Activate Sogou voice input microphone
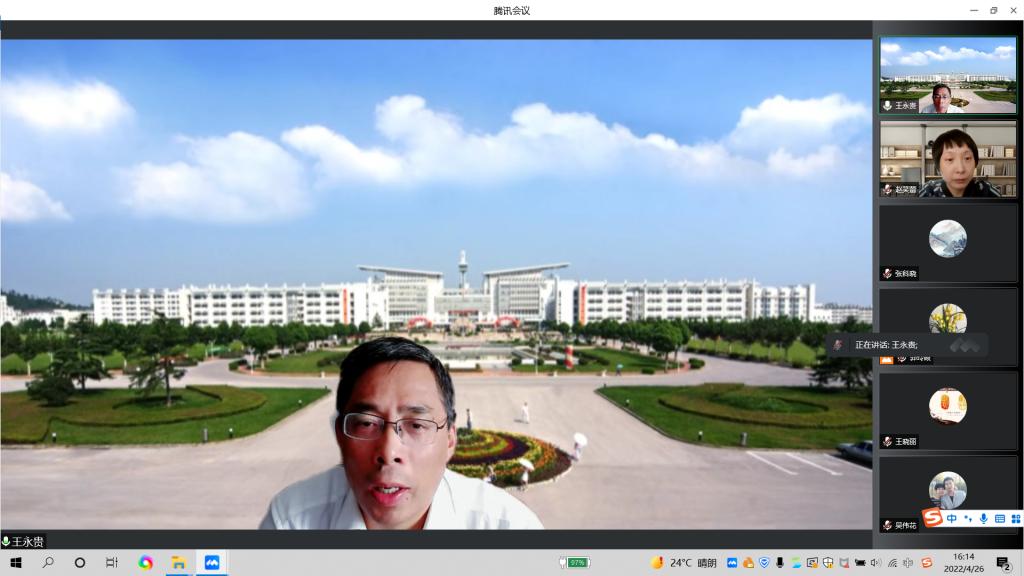Screen dimensions: 1024x576 (984, 518)
